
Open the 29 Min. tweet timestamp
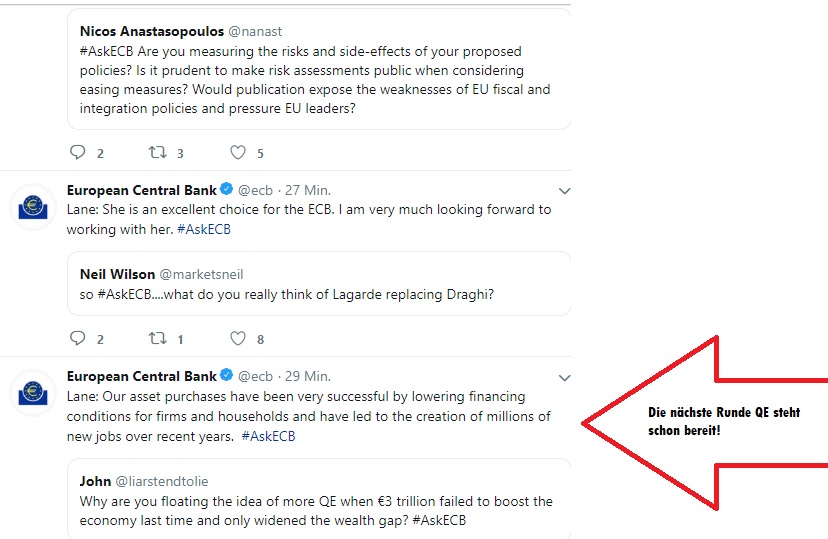[x=306, y=377]
